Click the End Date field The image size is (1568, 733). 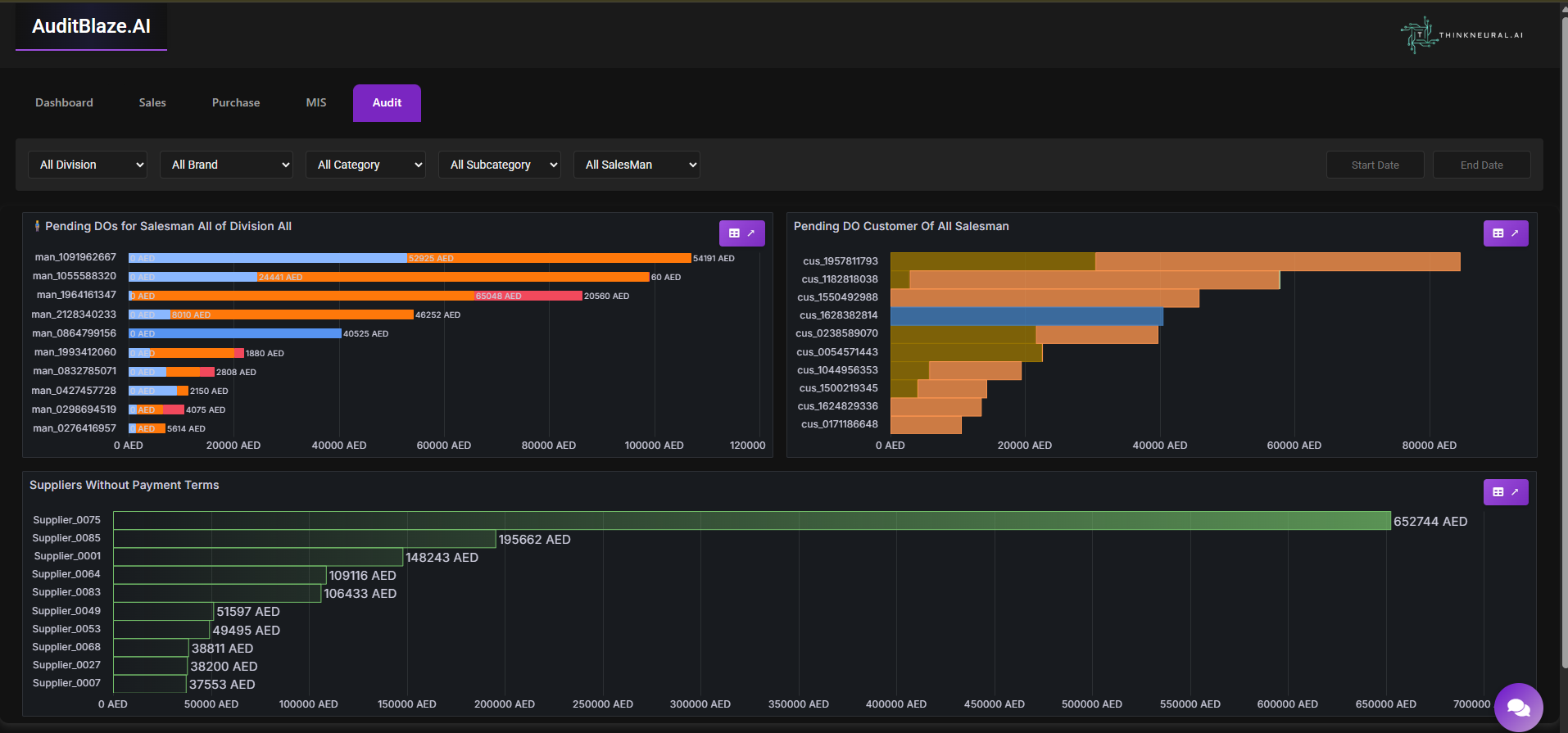(x=1481, y=165)
